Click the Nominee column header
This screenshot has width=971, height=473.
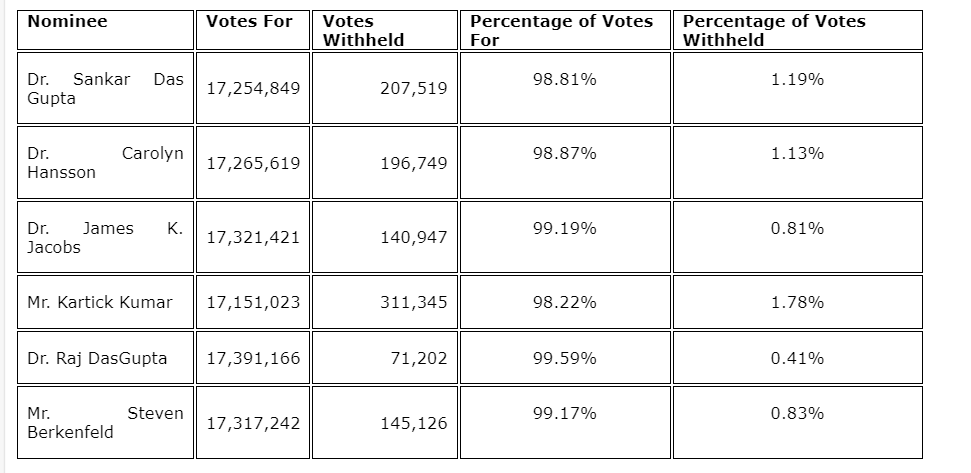[68, 21]
